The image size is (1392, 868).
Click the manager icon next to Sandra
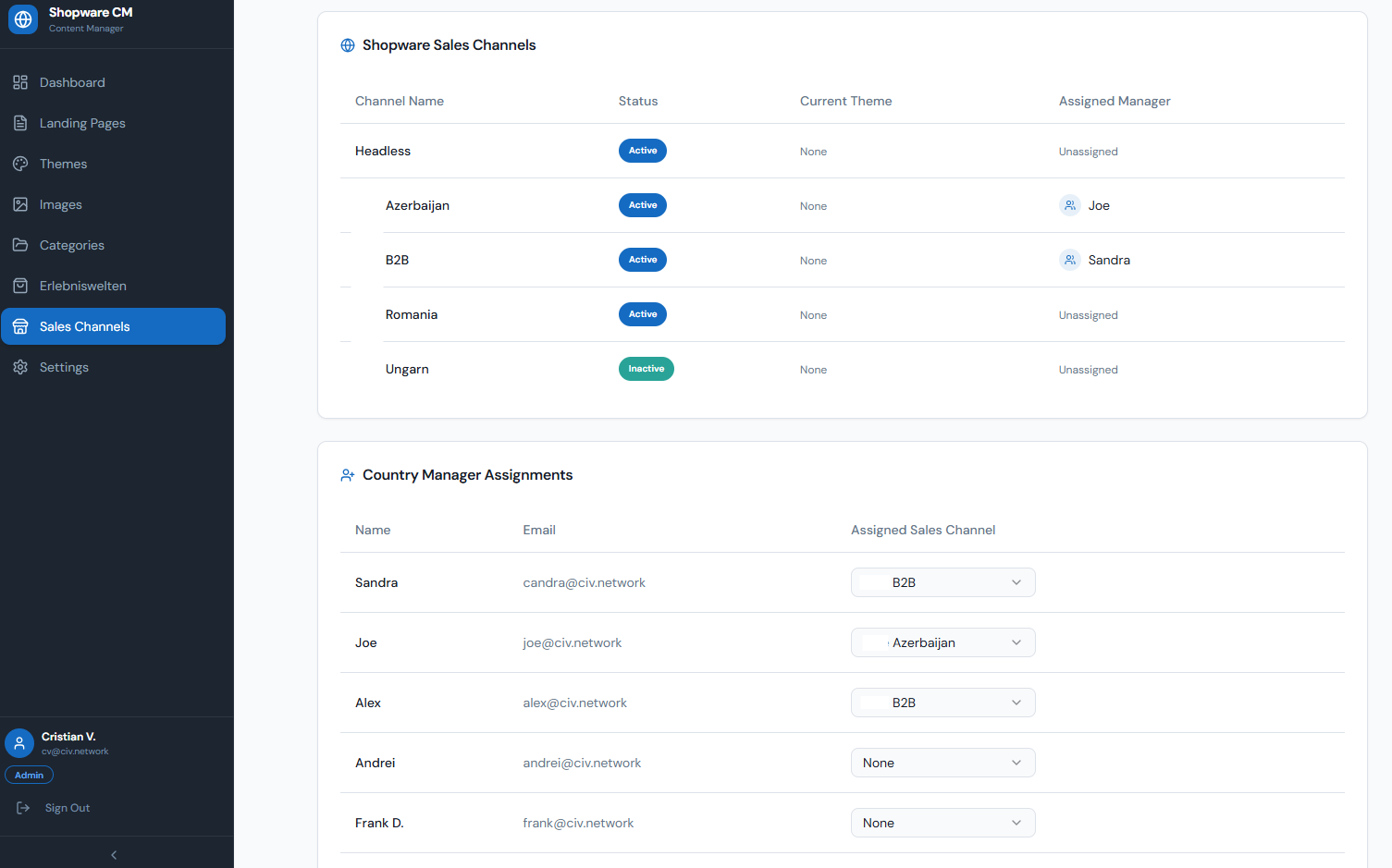click(x=1070, y=260)
